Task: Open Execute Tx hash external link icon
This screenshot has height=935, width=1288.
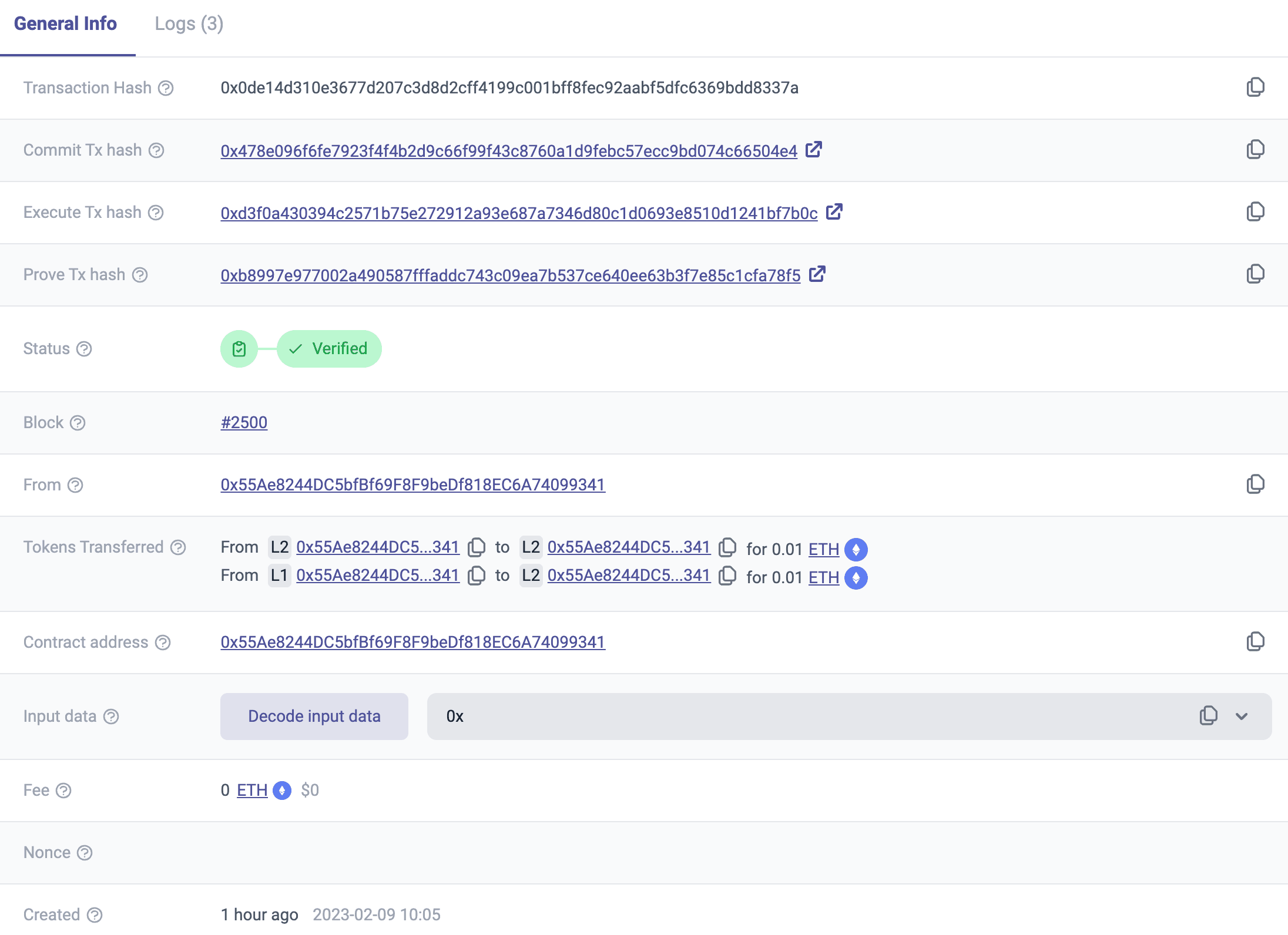Action: coord(834,212)
